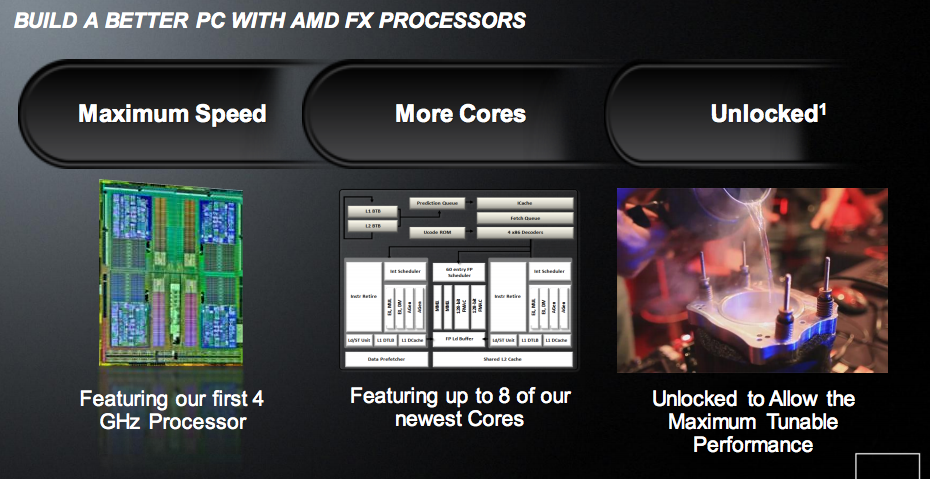Screen dimensions: 930x479
Task: Select the More Cores pill header
Action: click(460, 114)
